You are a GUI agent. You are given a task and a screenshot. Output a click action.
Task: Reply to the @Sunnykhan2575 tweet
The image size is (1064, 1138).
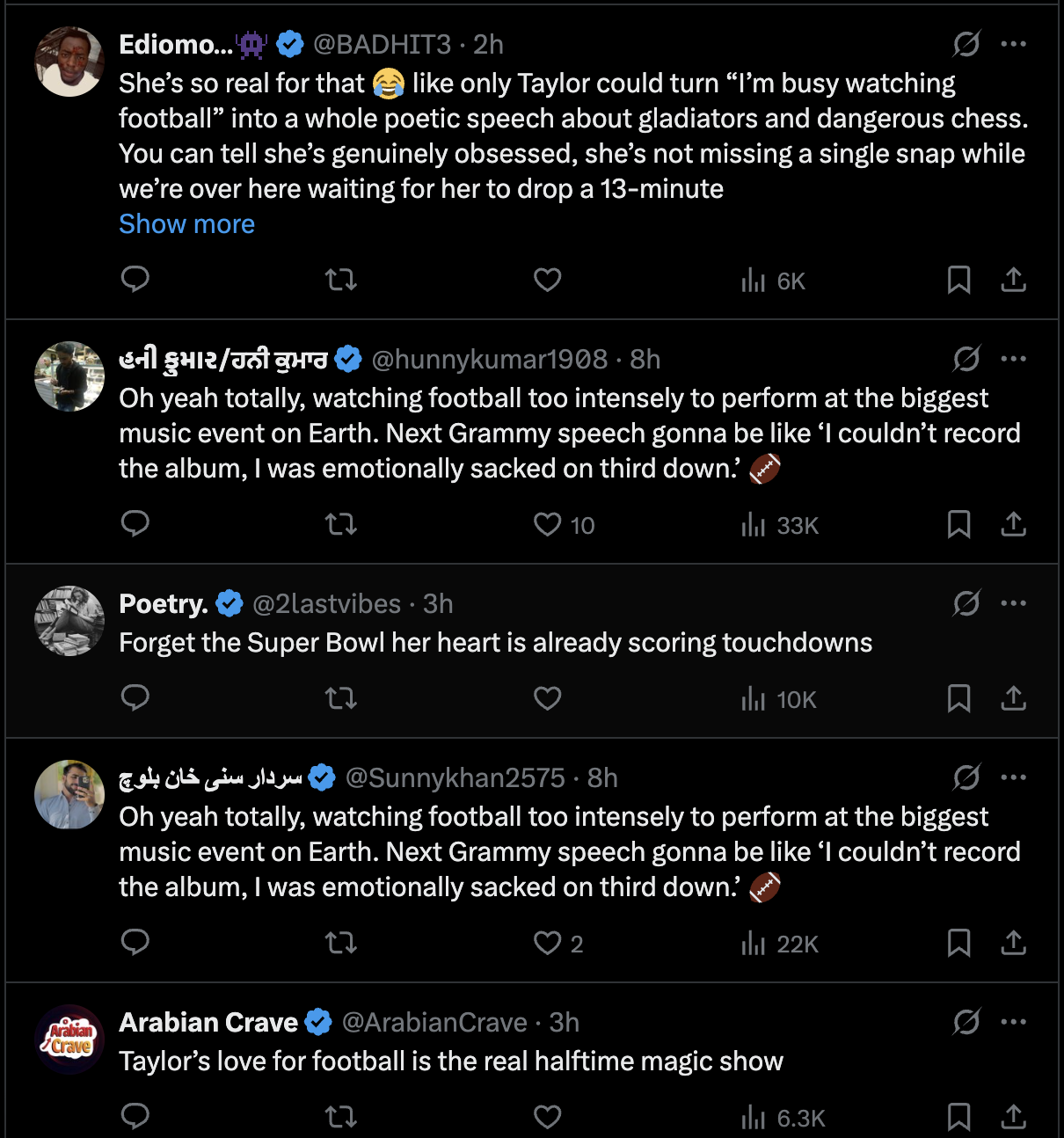click(x=135, y=943)
